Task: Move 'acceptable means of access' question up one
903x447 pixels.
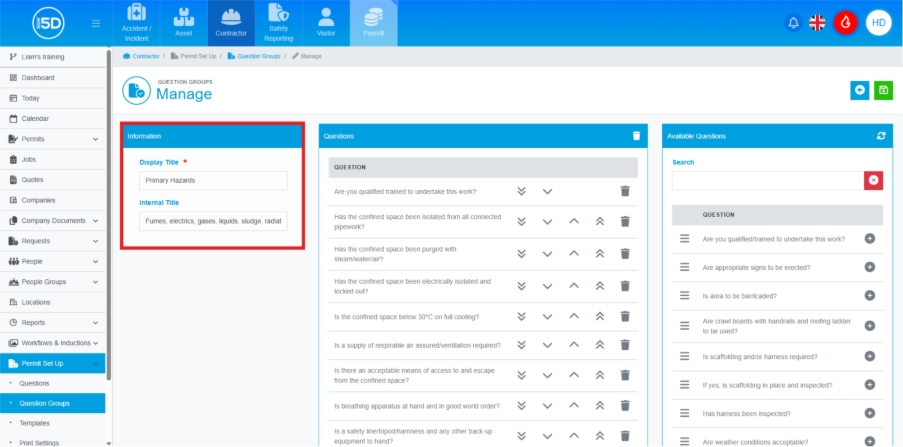Action: point(574,375)
